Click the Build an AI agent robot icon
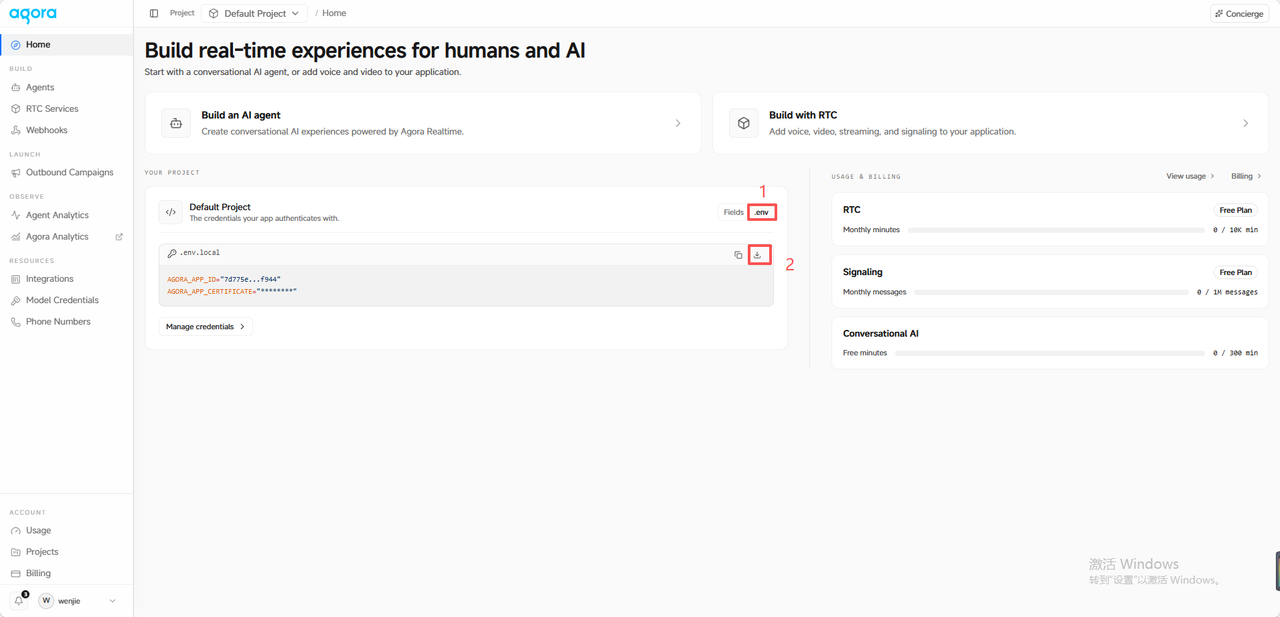The image size is (1280, 617). click(x=176, y=123)
